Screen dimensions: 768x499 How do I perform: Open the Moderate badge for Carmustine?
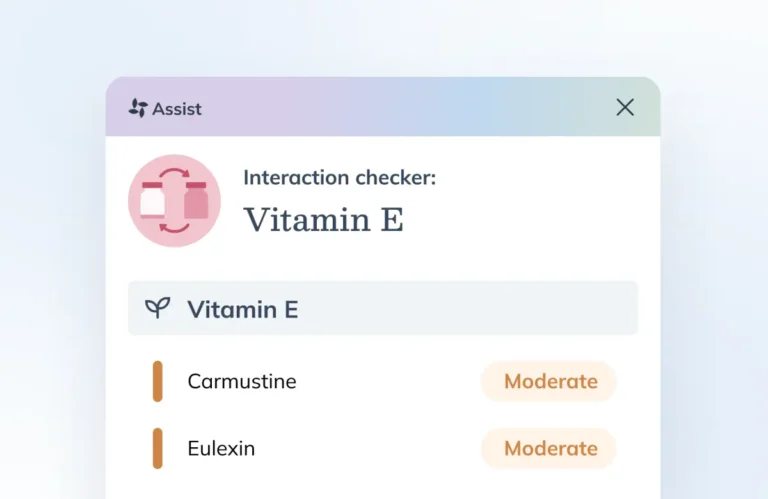[x=550, y=381]
